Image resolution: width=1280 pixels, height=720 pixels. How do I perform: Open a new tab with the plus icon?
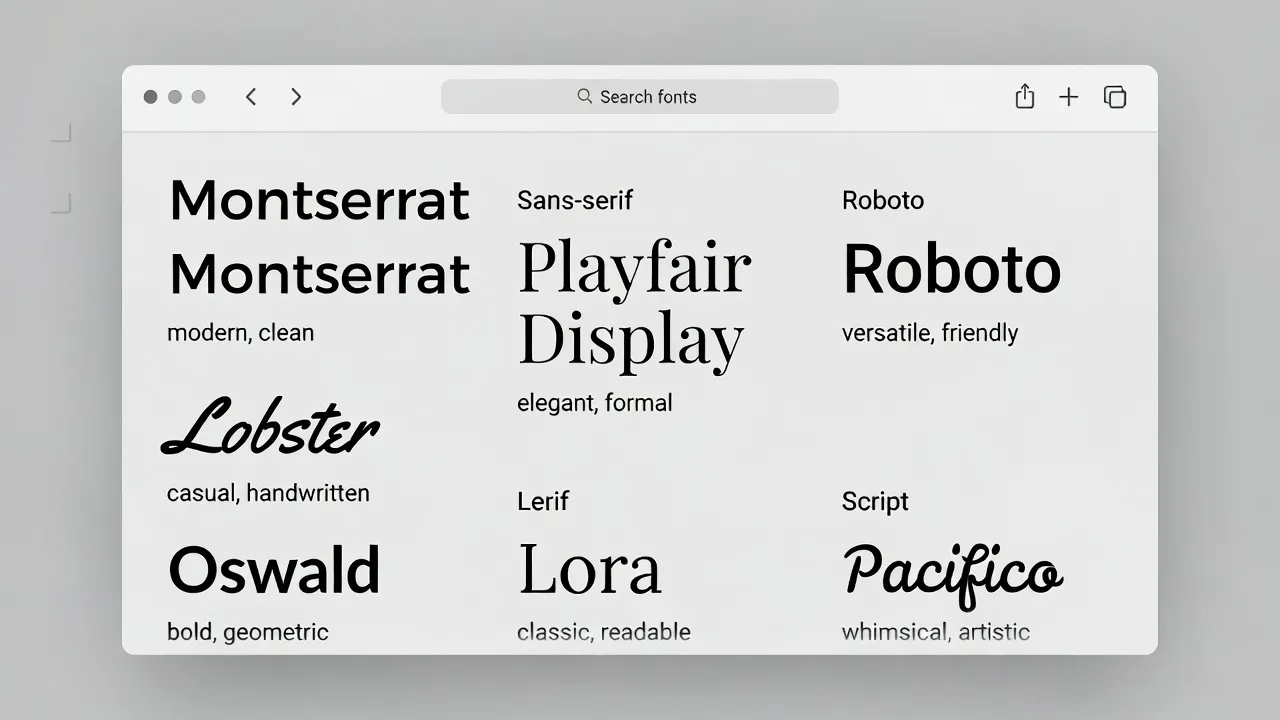click(1069, 96)
